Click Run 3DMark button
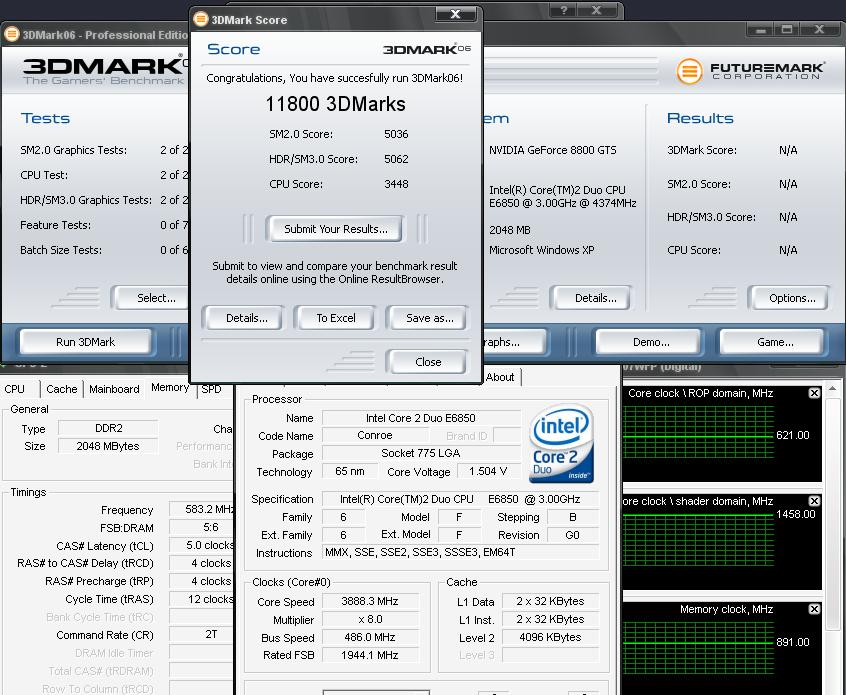This screenshot has height=695, width=846. (x=85, y=342)
